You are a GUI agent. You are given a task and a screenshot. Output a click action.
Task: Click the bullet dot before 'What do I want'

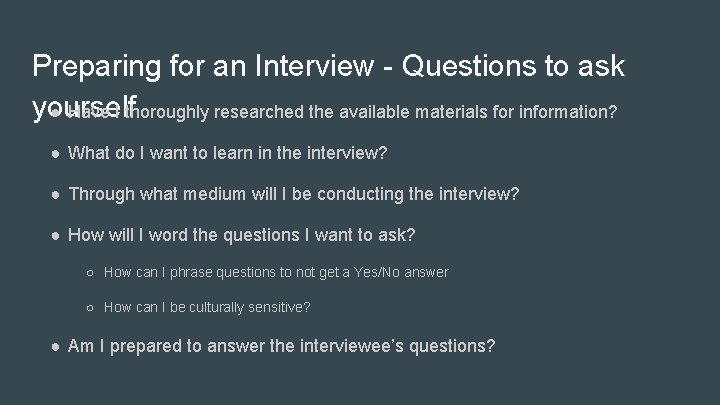[x=56, y=154]
